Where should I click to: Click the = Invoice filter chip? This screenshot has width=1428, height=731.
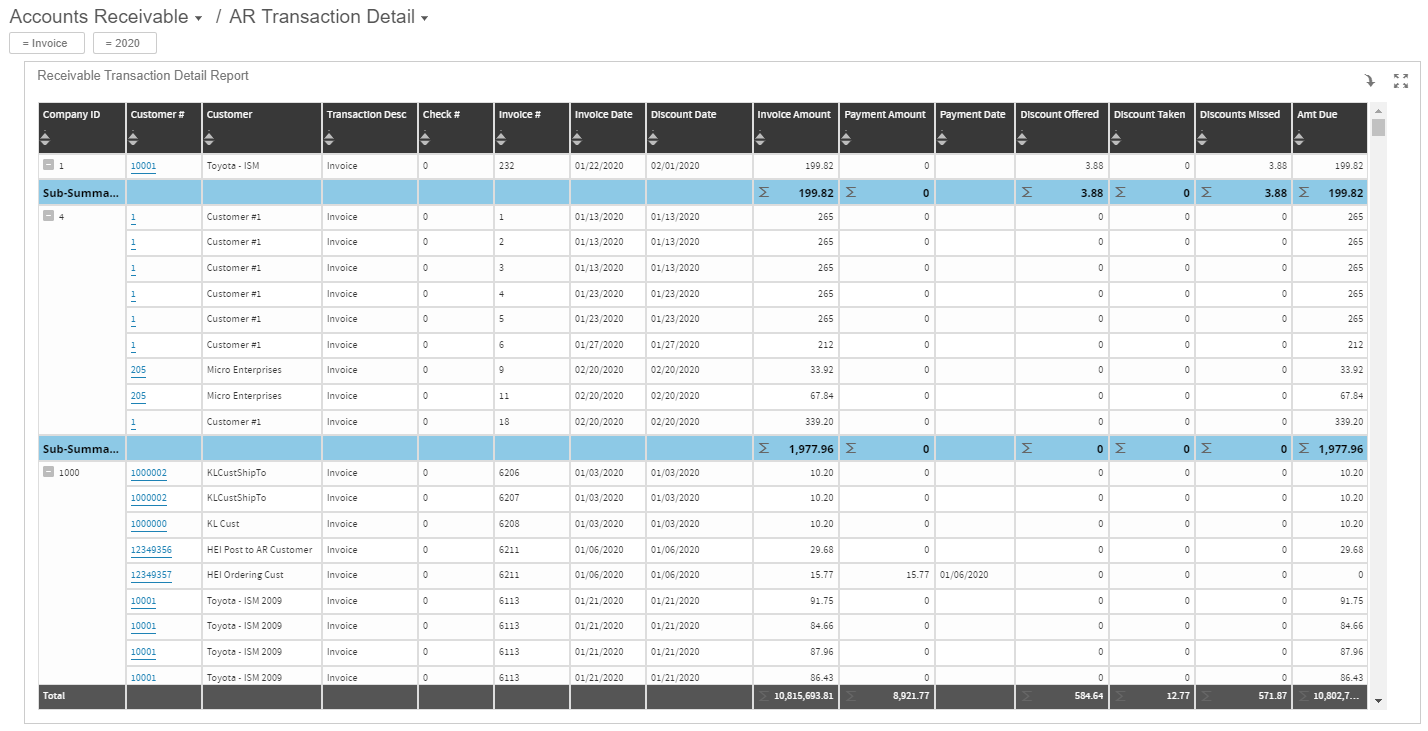click(46, 43)
